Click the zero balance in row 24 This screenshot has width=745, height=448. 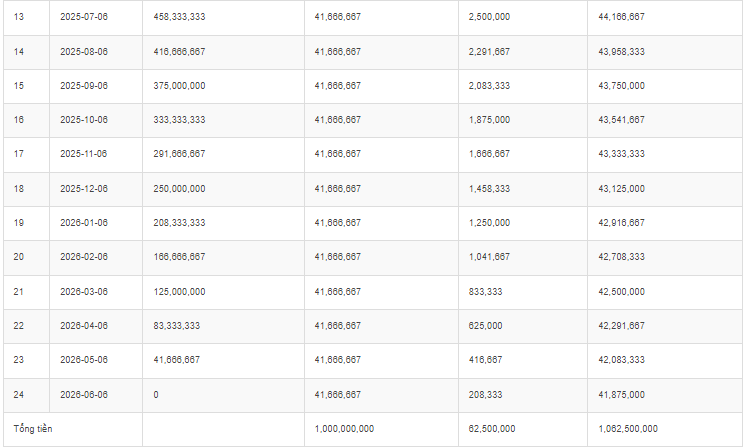pyautogui.click(x=156, y=394)
